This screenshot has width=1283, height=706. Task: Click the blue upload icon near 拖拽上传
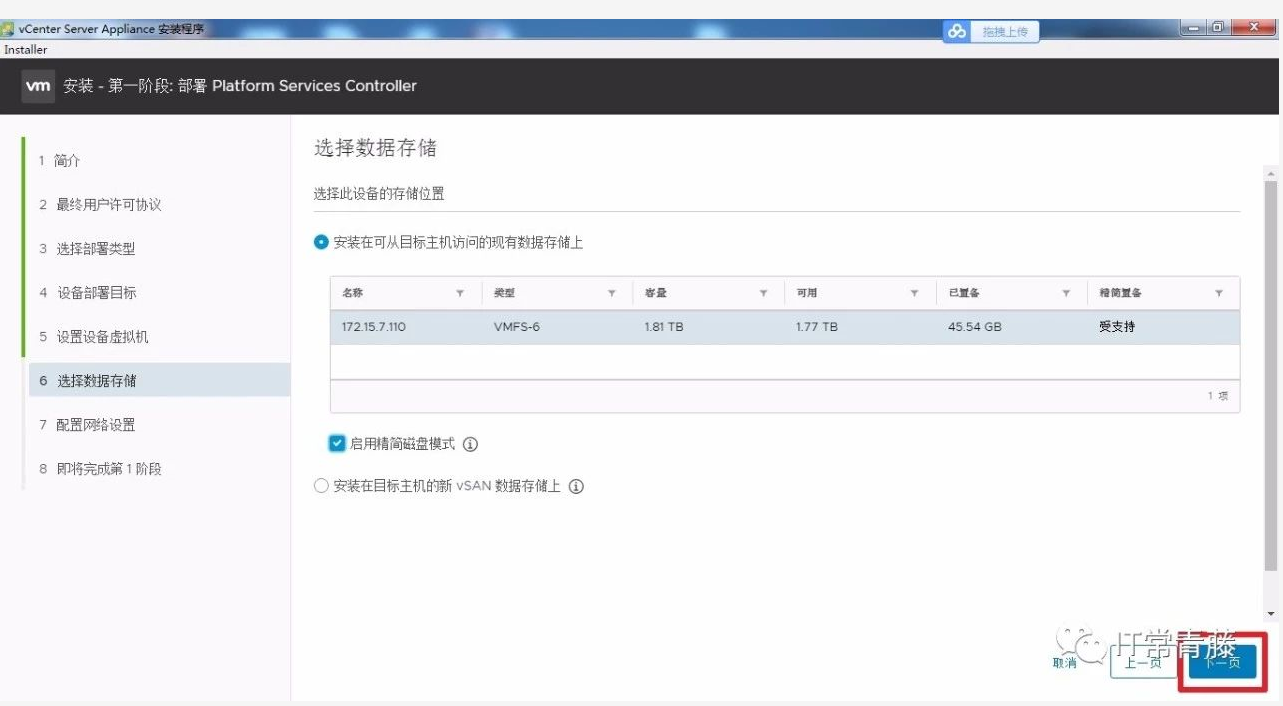click(956, 31)
